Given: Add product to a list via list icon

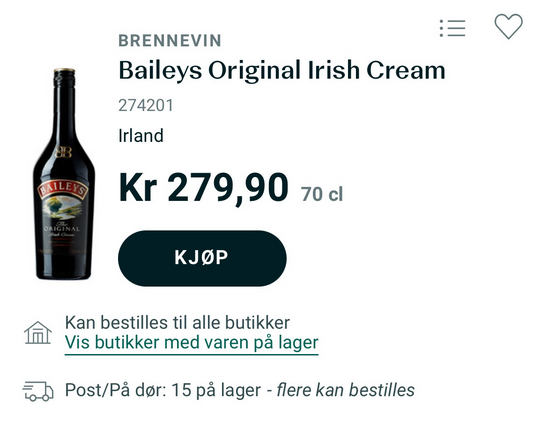Looking at the screenshot, I should click(452, 28).
